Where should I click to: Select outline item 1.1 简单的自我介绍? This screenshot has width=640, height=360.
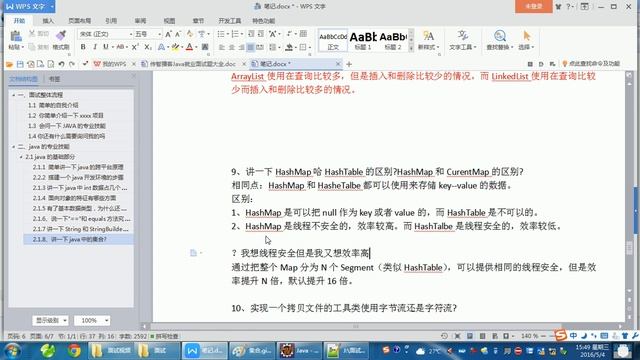tap(53, 105)
